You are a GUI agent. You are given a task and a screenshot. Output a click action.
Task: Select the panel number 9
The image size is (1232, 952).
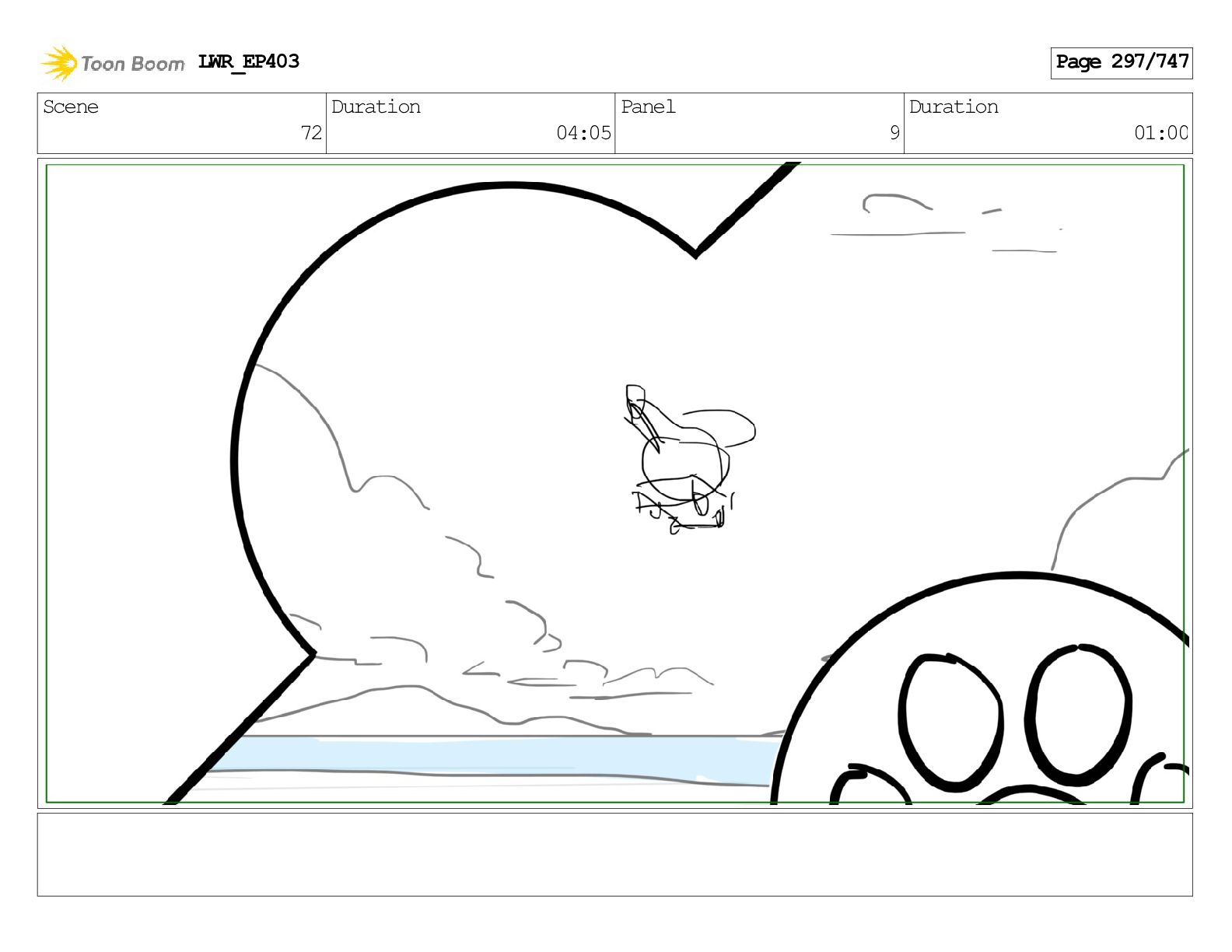(x=894, y=133)
